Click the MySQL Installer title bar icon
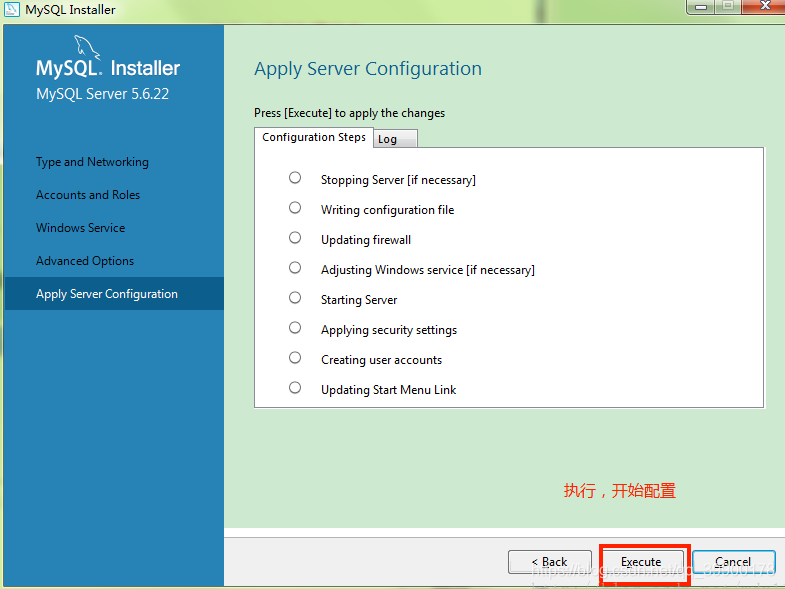The height and width of the screenshot is (589, 785). [12, 9]
